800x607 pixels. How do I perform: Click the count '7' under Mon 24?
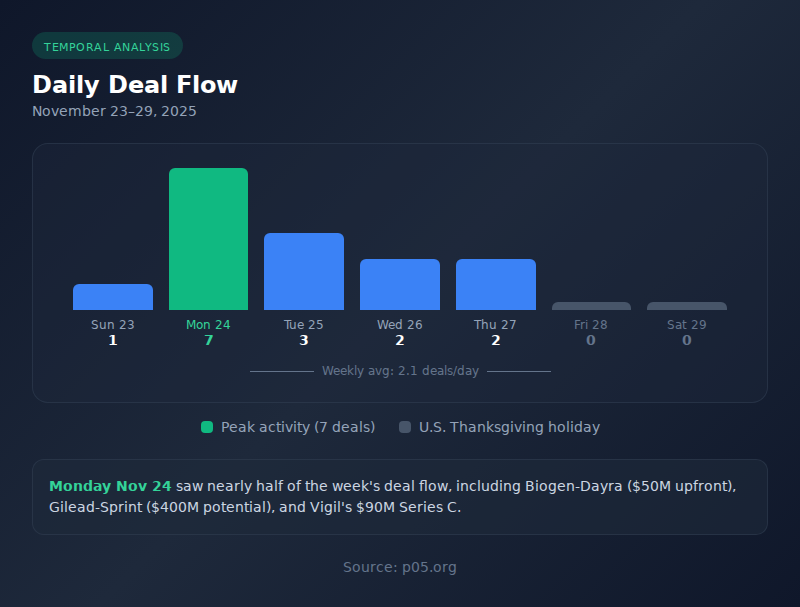click(208, 341)
